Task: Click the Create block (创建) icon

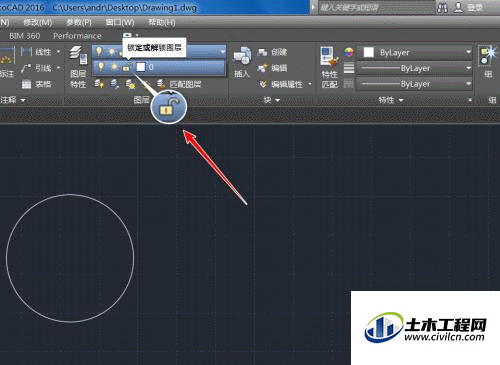Action: click(262, 52)
